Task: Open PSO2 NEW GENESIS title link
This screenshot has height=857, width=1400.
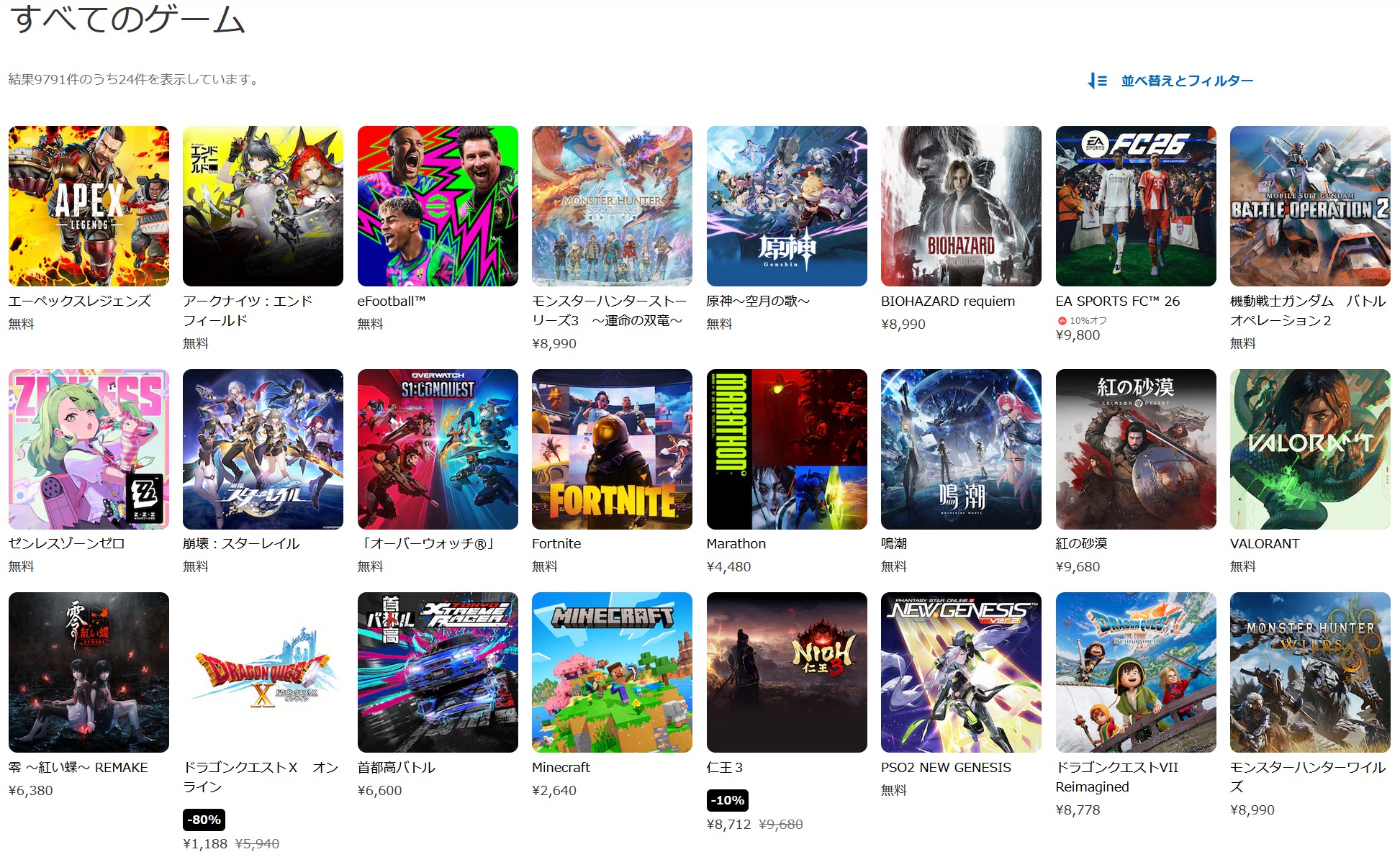Action: tap(945, 767)
